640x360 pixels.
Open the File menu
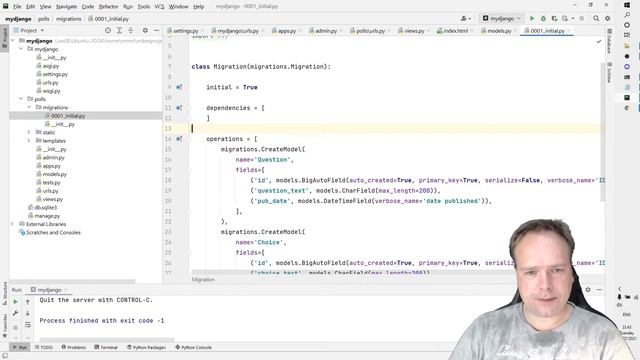[17, 7]
